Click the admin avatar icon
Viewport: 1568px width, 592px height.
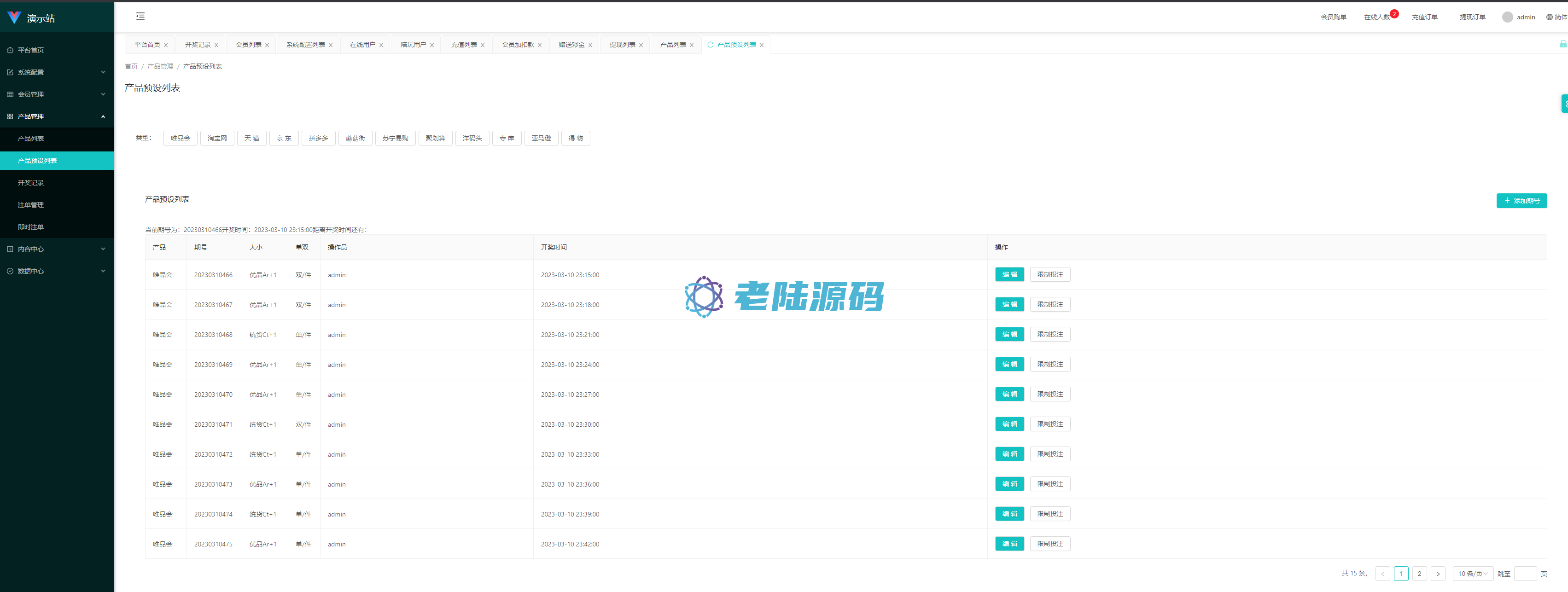coord(1507,17)
